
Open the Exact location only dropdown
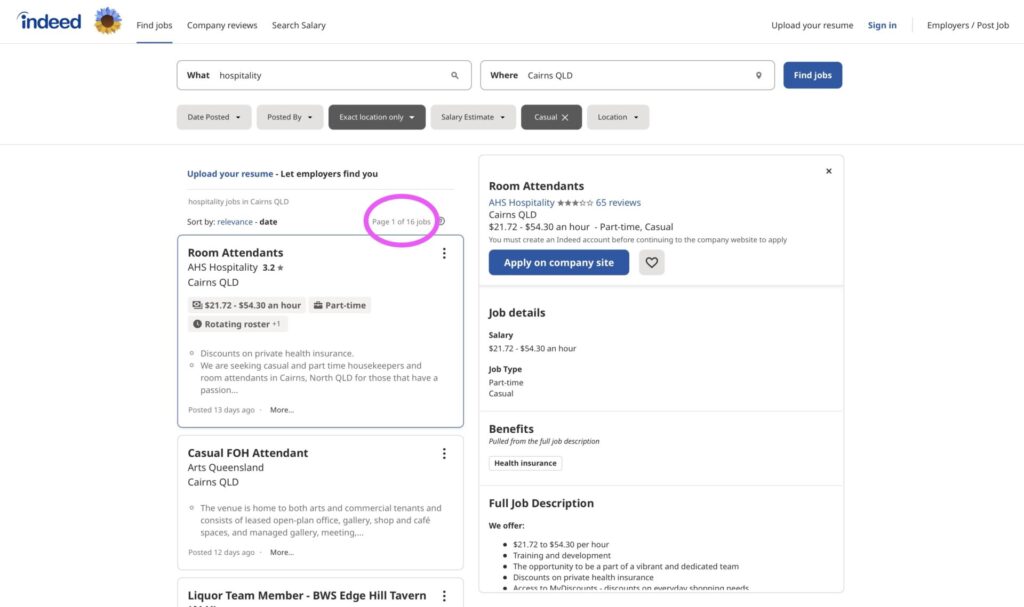pyautogui.click(x=377, y=117)
